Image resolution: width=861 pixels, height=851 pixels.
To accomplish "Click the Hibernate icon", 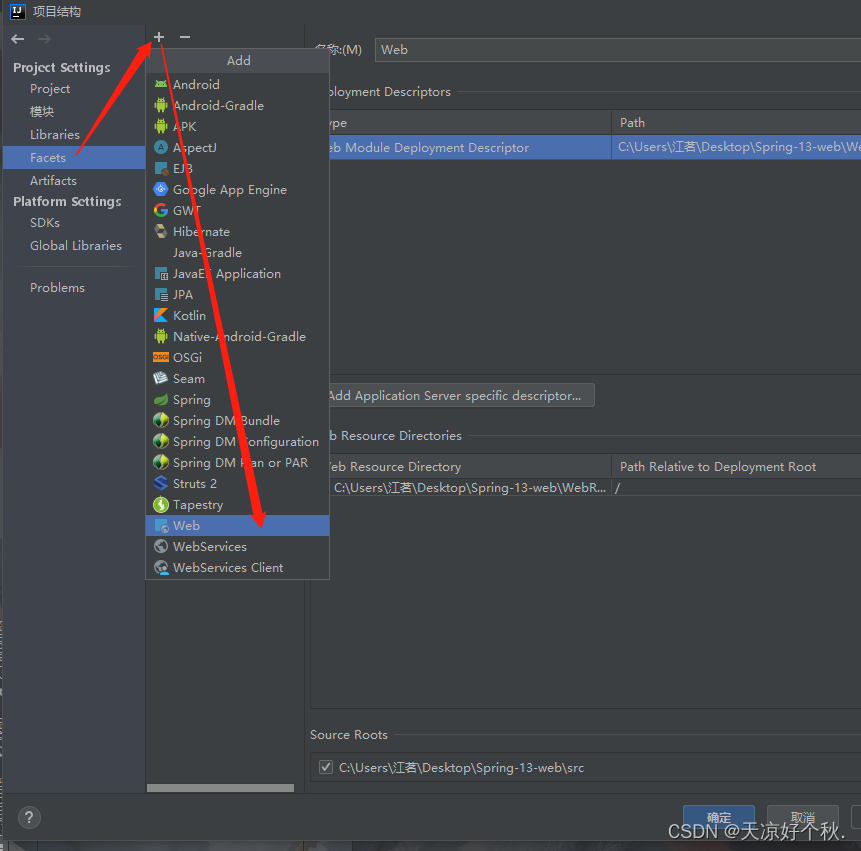I will point(161,231).
